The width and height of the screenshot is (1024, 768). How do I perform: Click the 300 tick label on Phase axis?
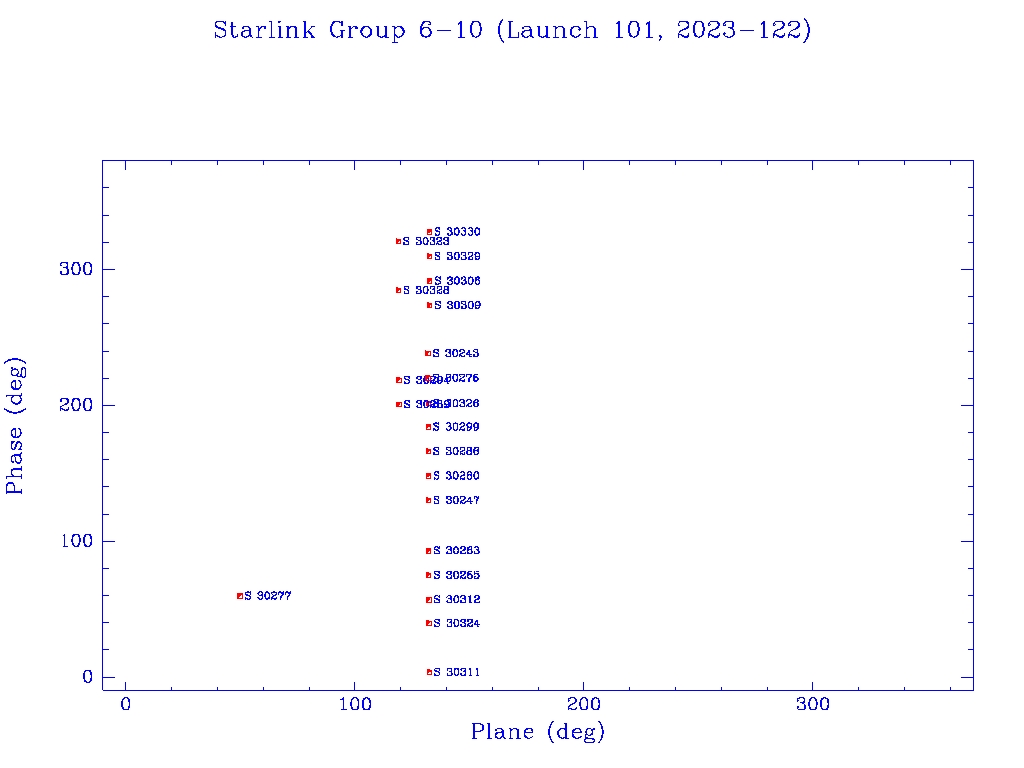coord(76,269)
